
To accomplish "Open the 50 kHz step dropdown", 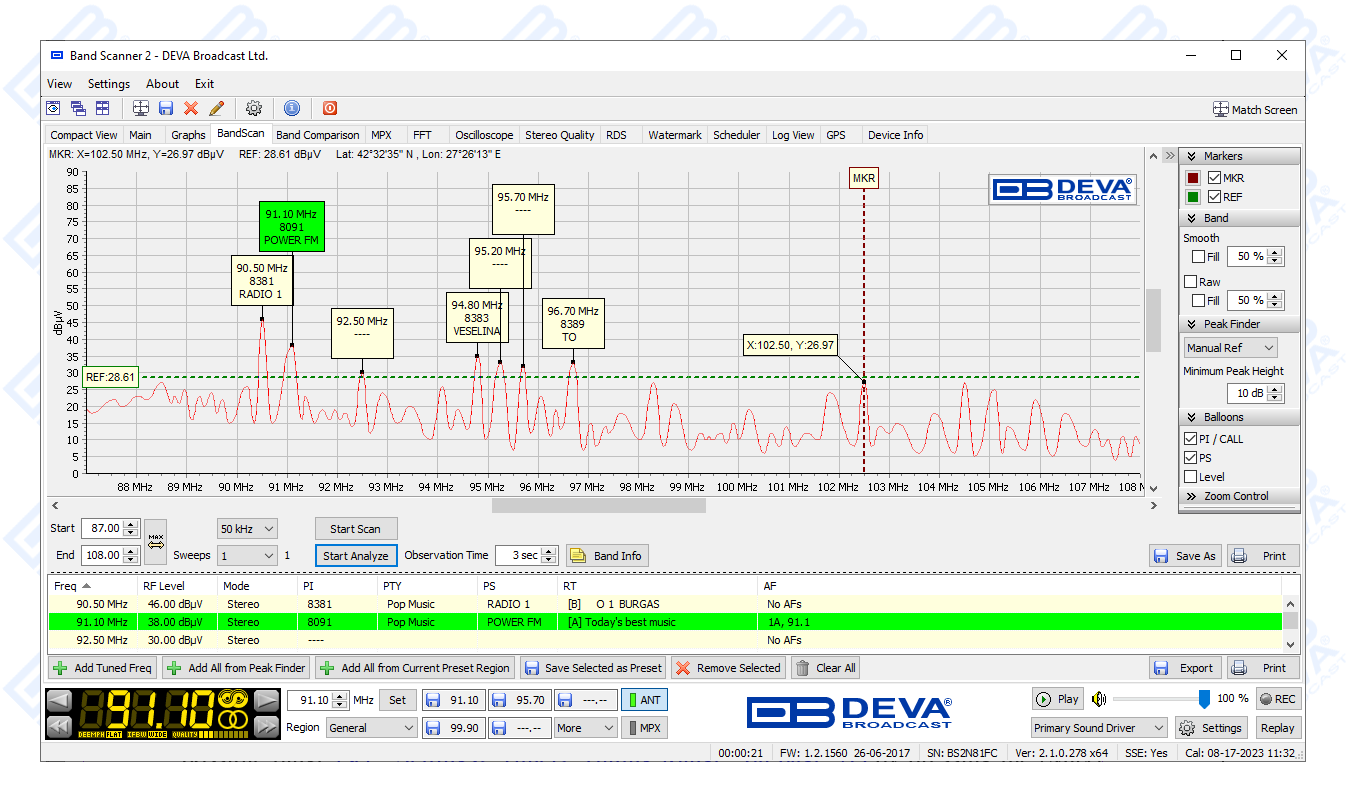I will pos(247,528).
